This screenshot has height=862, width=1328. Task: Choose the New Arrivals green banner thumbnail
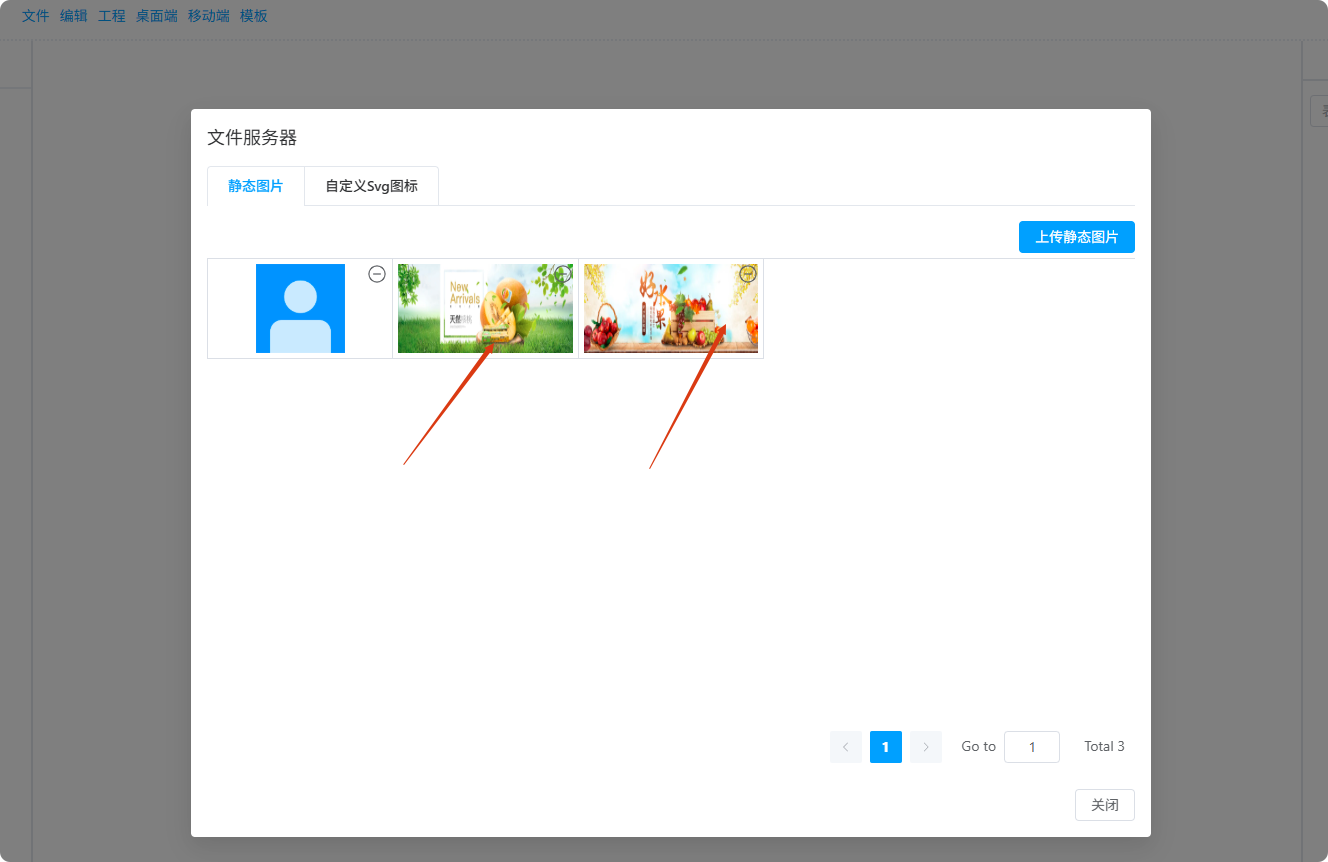[x=485, y=309]
